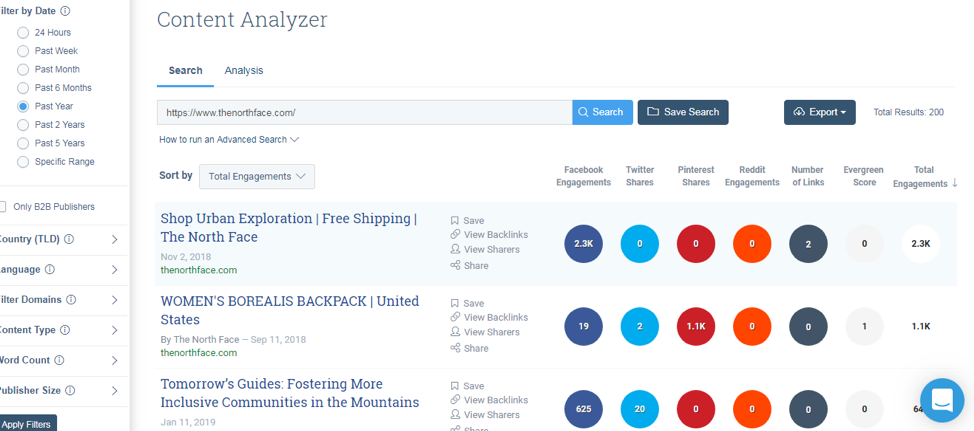Open the chat support bubble icon

click(x=942, y=401)
